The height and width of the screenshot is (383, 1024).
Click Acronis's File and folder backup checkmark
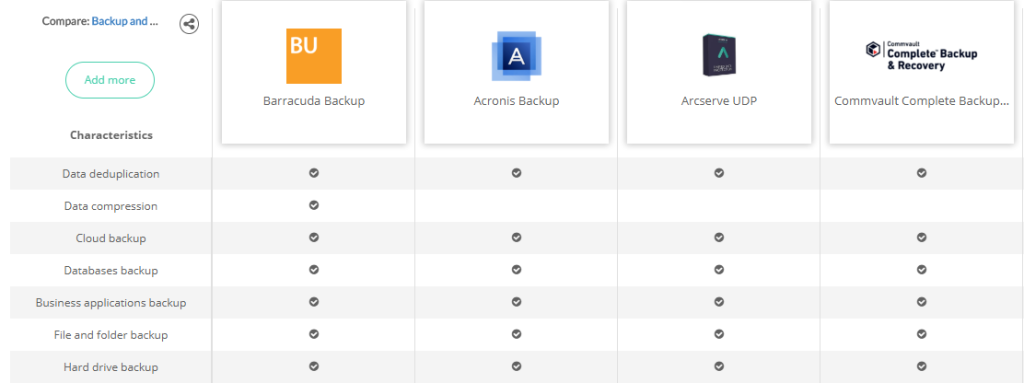(517, 334)
